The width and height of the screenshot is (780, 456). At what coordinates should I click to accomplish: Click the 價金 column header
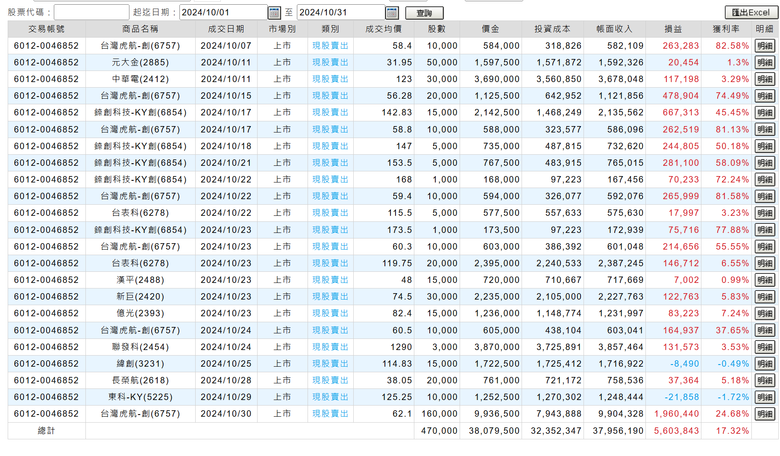(490, 29)
